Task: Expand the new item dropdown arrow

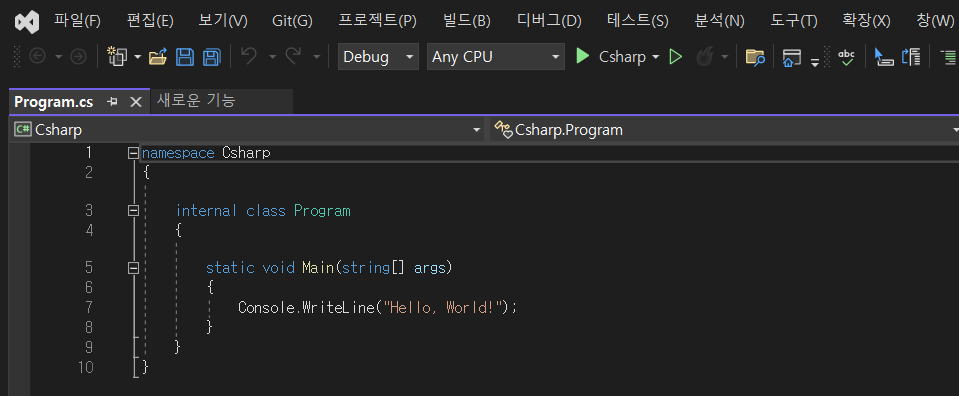Action: pos(138,57)
